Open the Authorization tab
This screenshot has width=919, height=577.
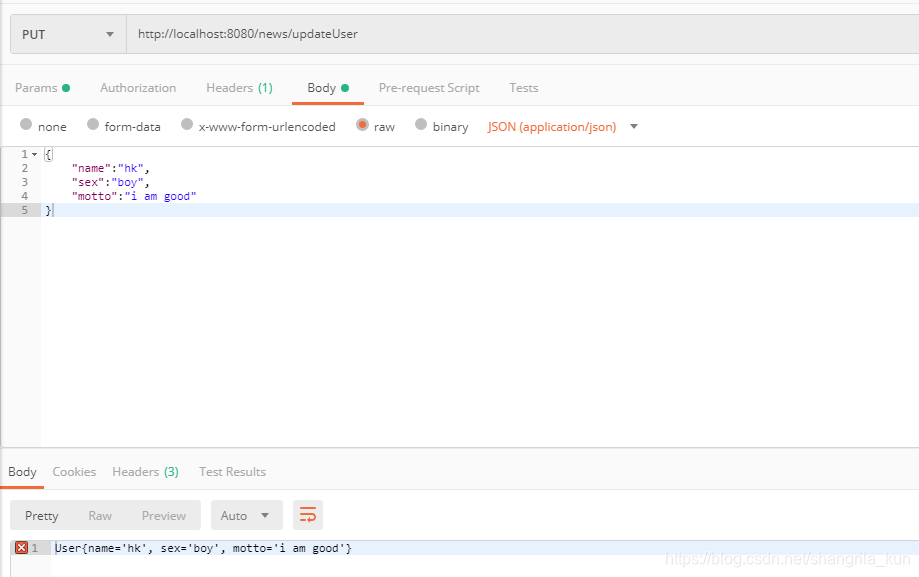coord(138,88)
